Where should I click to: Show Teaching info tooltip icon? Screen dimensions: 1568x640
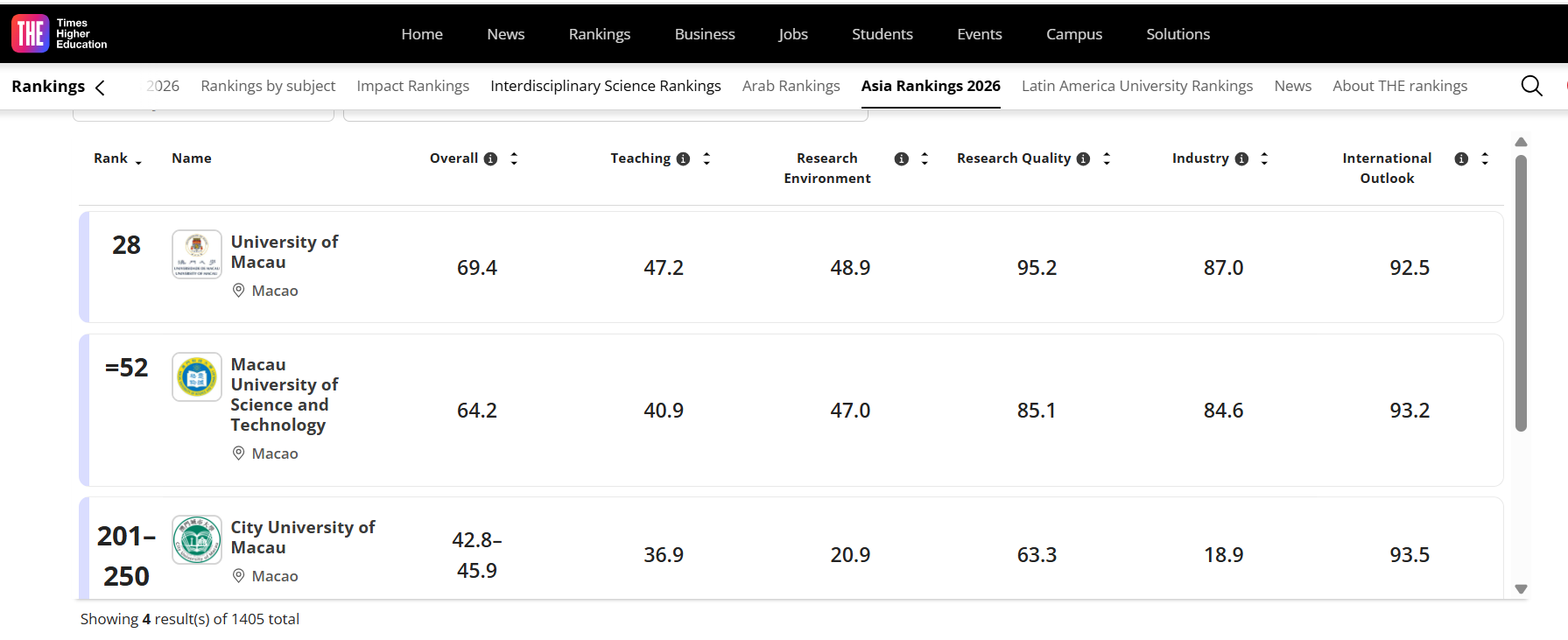coord(683,158)
